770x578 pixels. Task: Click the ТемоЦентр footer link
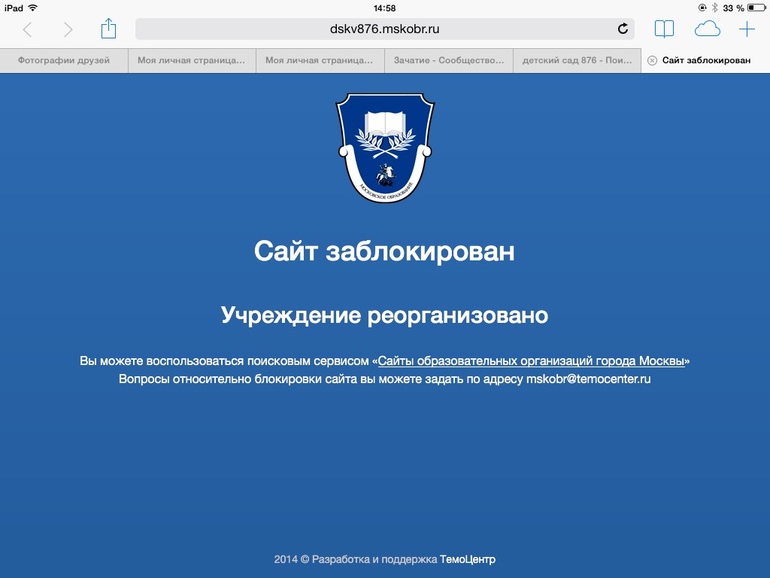[x=467, y=559]
